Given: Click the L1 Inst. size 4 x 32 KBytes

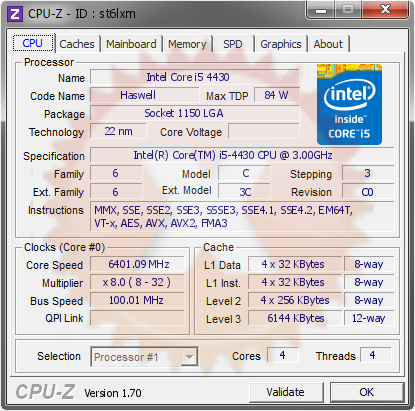Looking at the screenshot, I should [295, 283].
